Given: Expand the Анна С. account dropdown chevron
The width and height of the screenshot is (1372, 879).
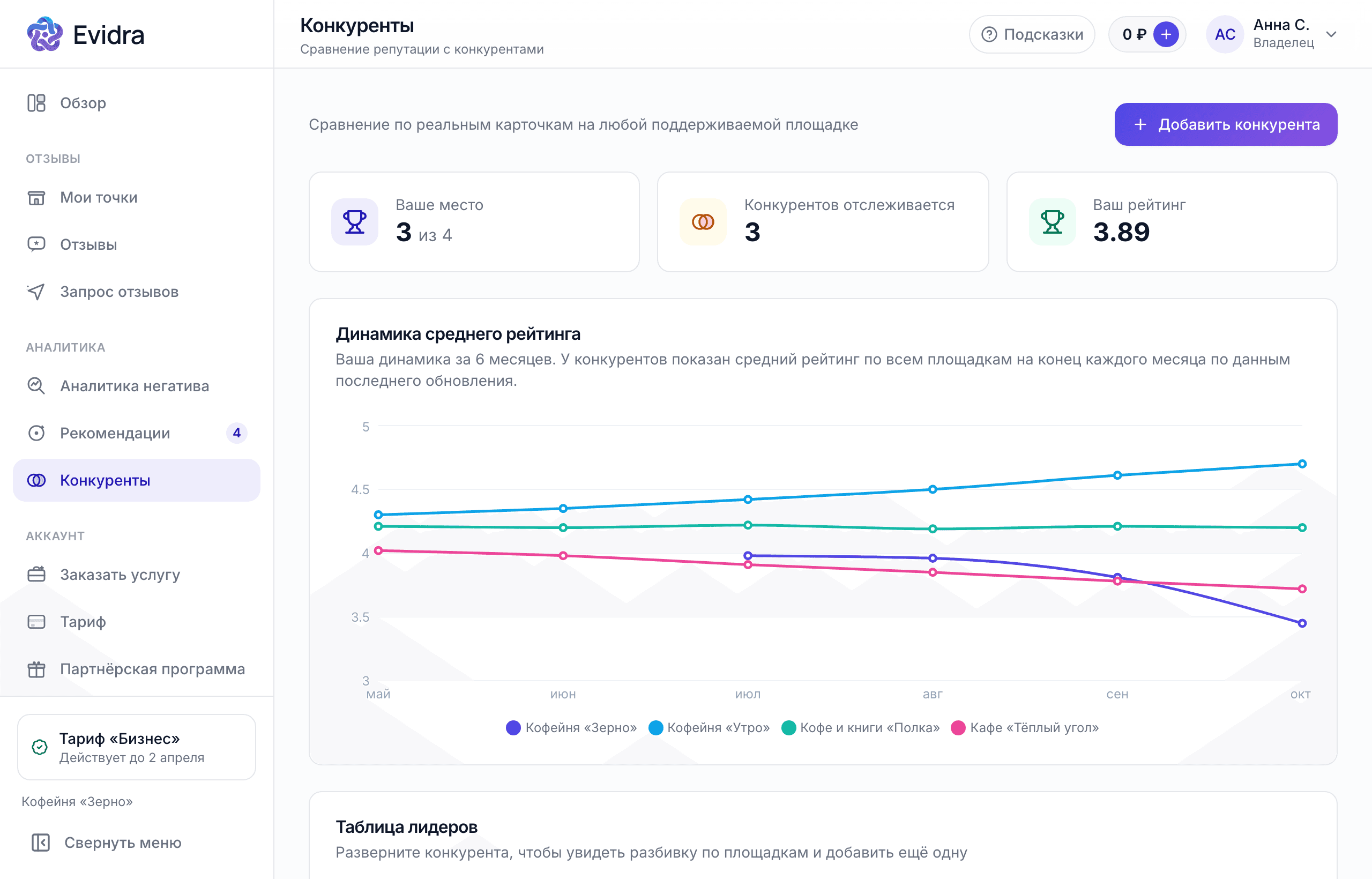Looking at the screenshot, I should [1331, 34].
